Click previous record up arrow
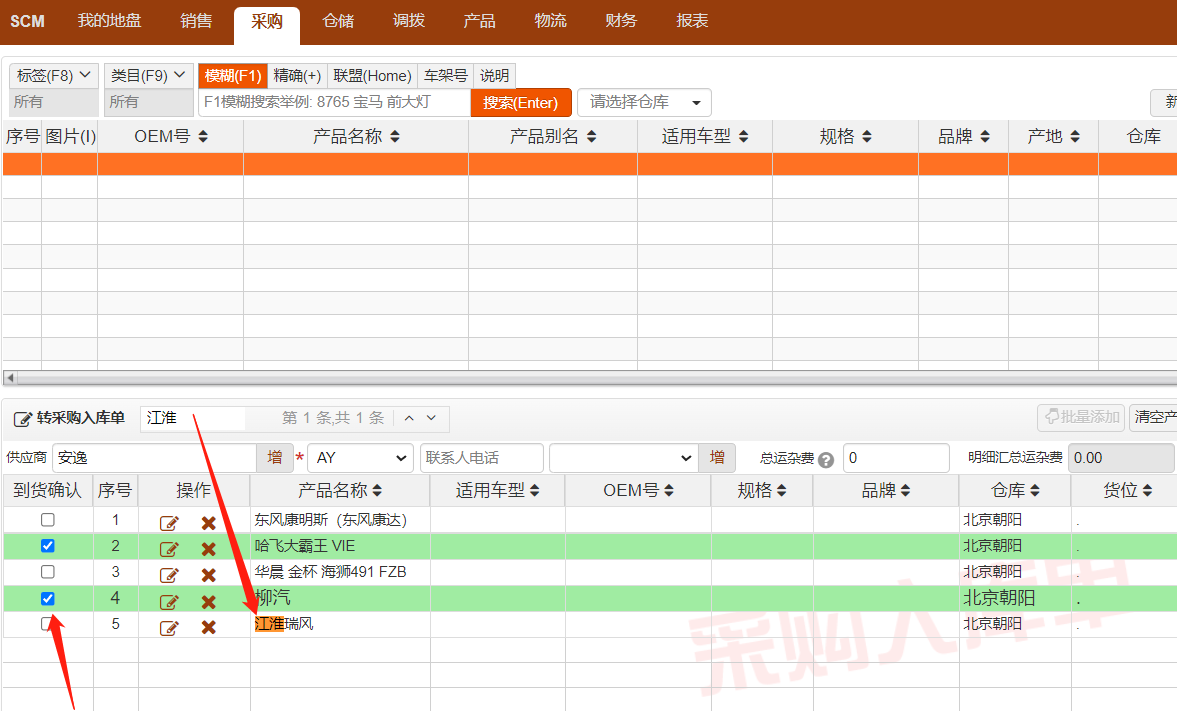 (x=410, y=418)
